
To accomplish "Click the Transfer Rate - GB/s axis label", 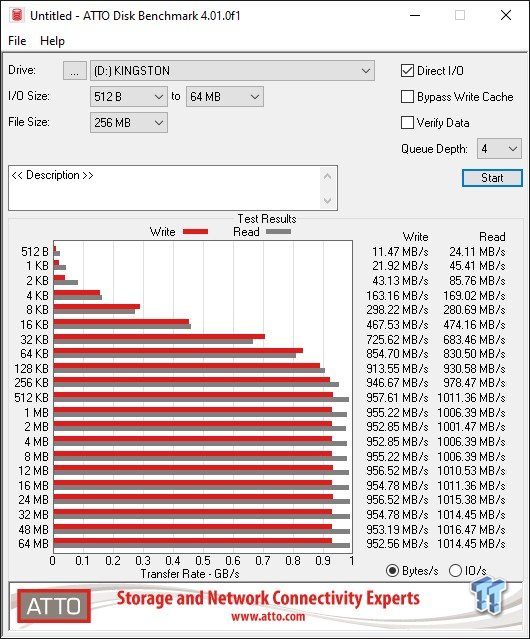I will tap(190, 574).
